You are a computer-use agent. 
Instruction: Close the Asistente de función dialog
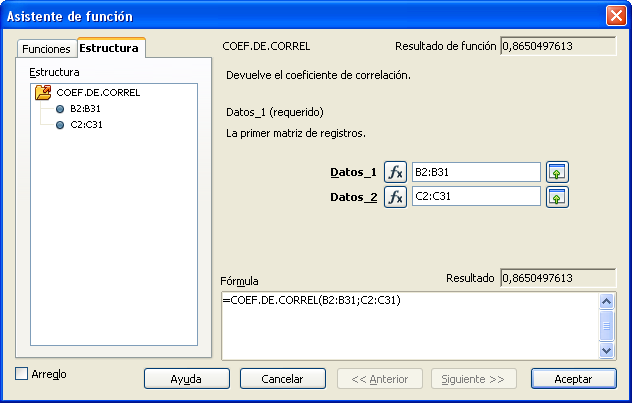point(616,16)
